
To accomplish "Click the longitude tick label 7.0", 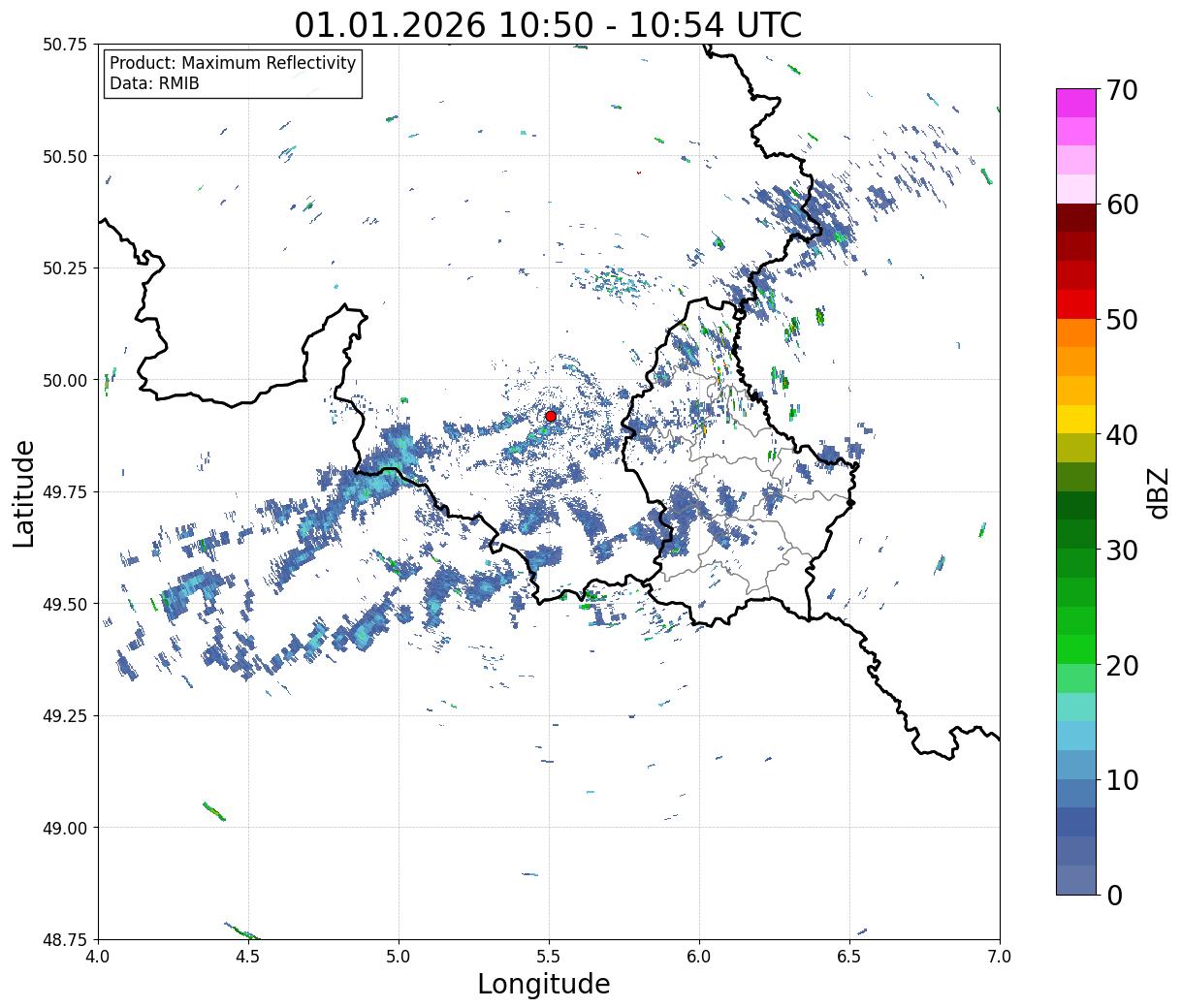I will pos(1000,957).
